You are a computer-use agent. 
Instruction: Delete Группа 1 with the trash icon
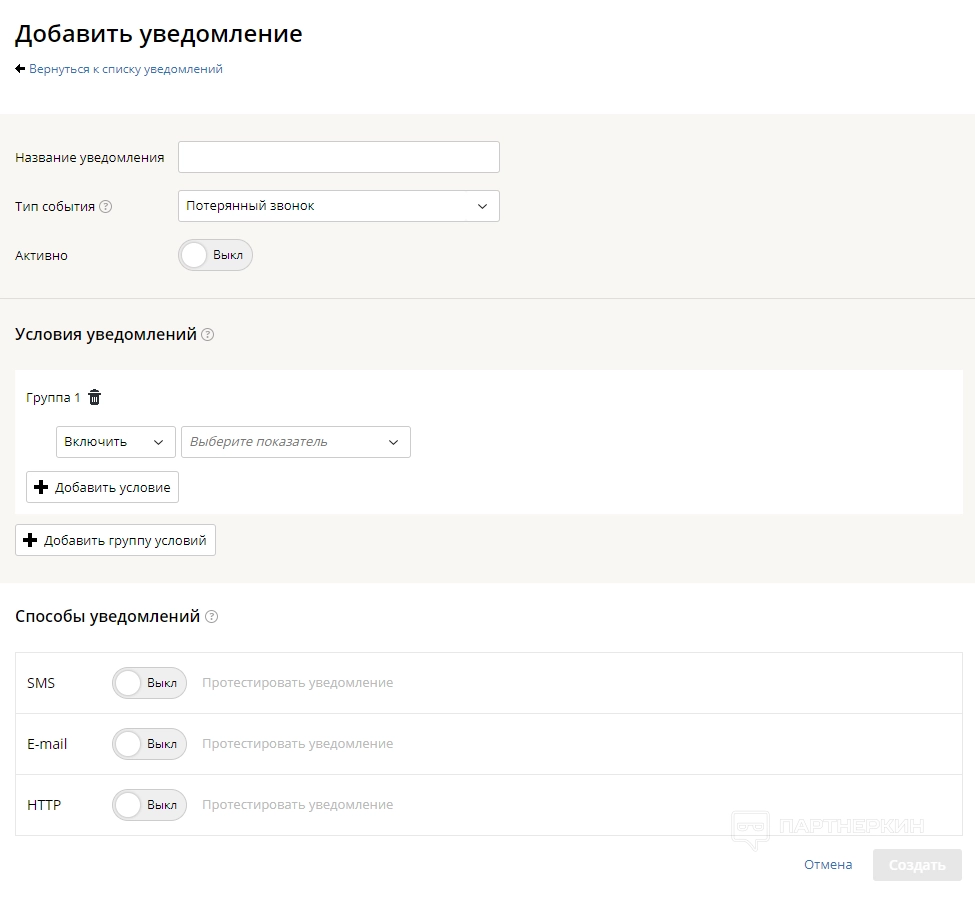[x=95, y=398]
